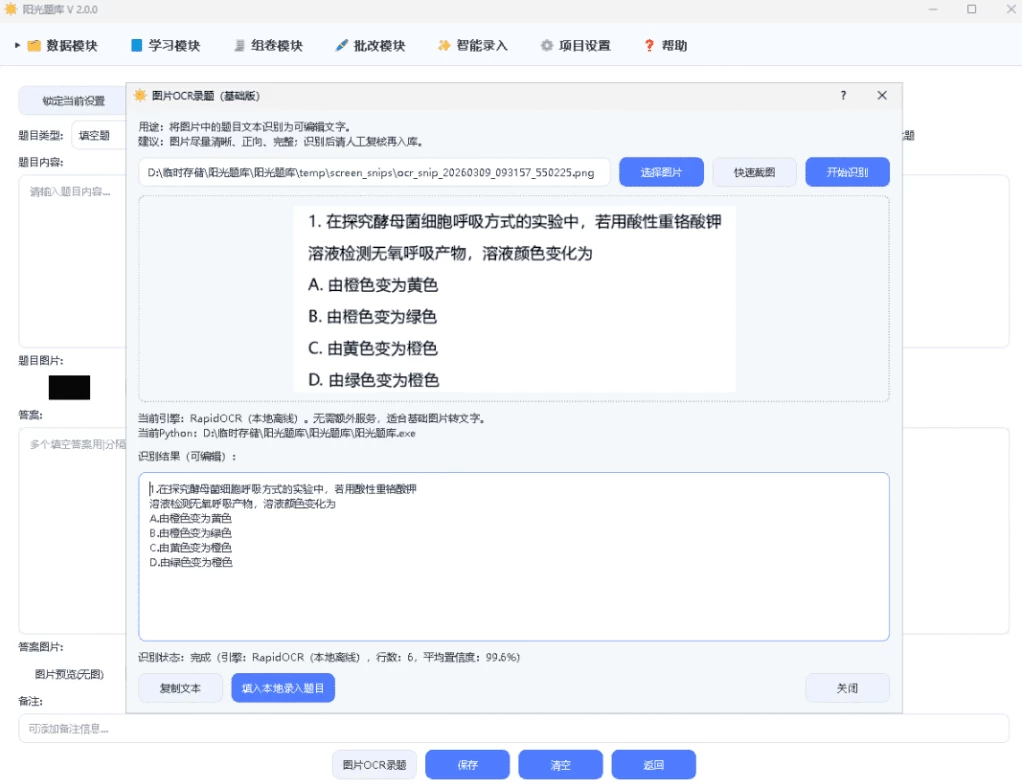Screen dimensions: 1022x784
Task: Select the blue 学习模块 icon
Action: point(135,44)
